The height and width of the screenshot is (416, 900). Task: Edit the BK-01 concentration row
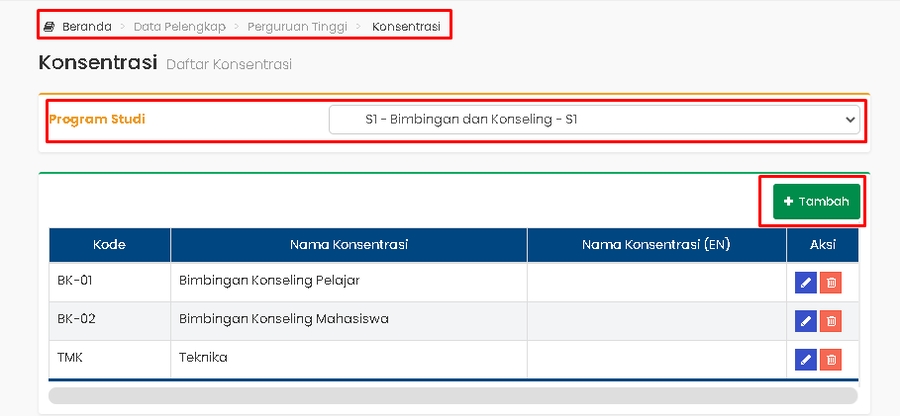pos(805,282)
